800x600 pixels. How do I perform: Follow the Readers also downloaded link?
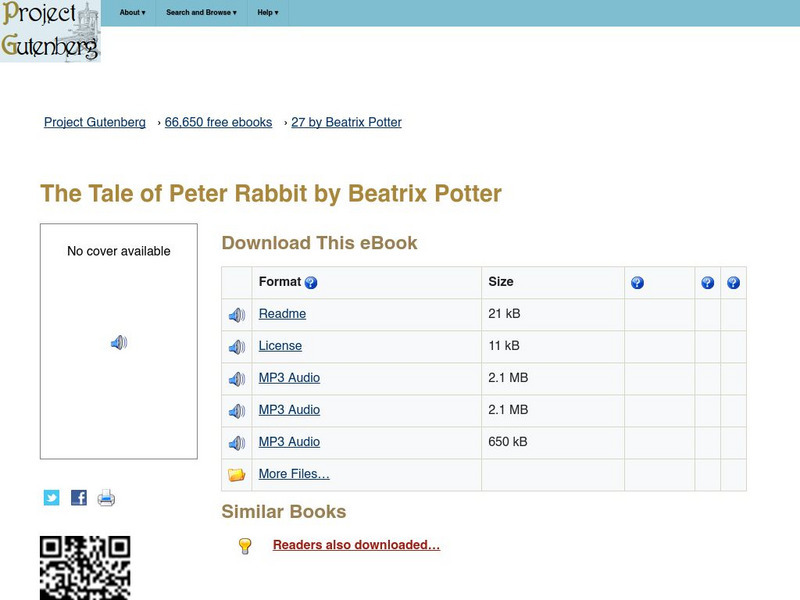point(357,545)
